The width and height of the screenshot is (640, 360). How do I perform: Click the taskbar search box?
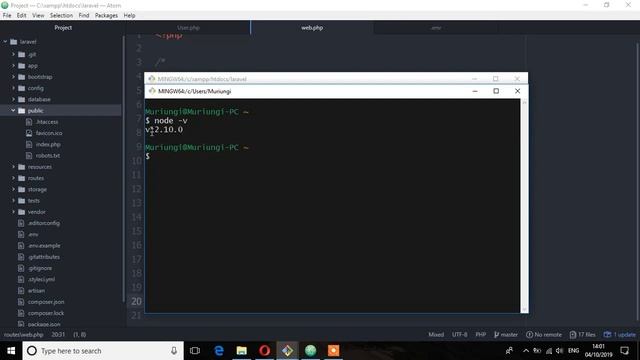click(x=103, y=351)
